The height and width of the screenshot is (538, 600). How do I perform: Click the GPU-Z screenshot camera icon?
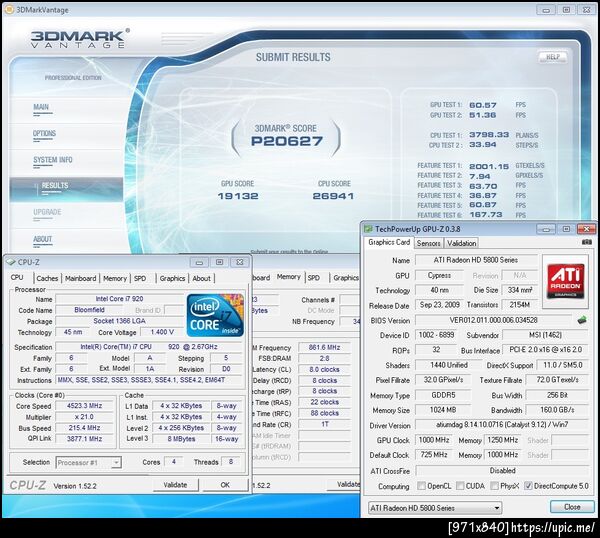[586, 242]
